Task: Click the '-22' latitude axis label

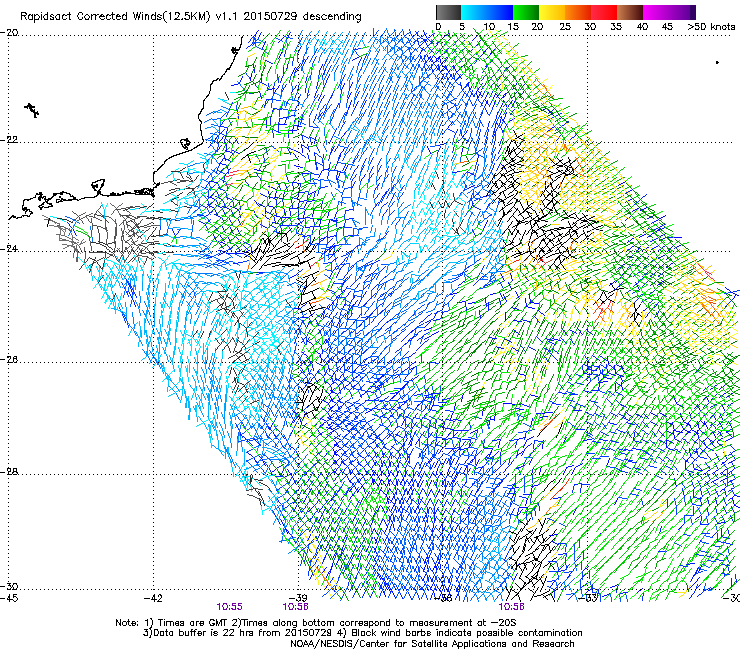Action: coord(9,140)
